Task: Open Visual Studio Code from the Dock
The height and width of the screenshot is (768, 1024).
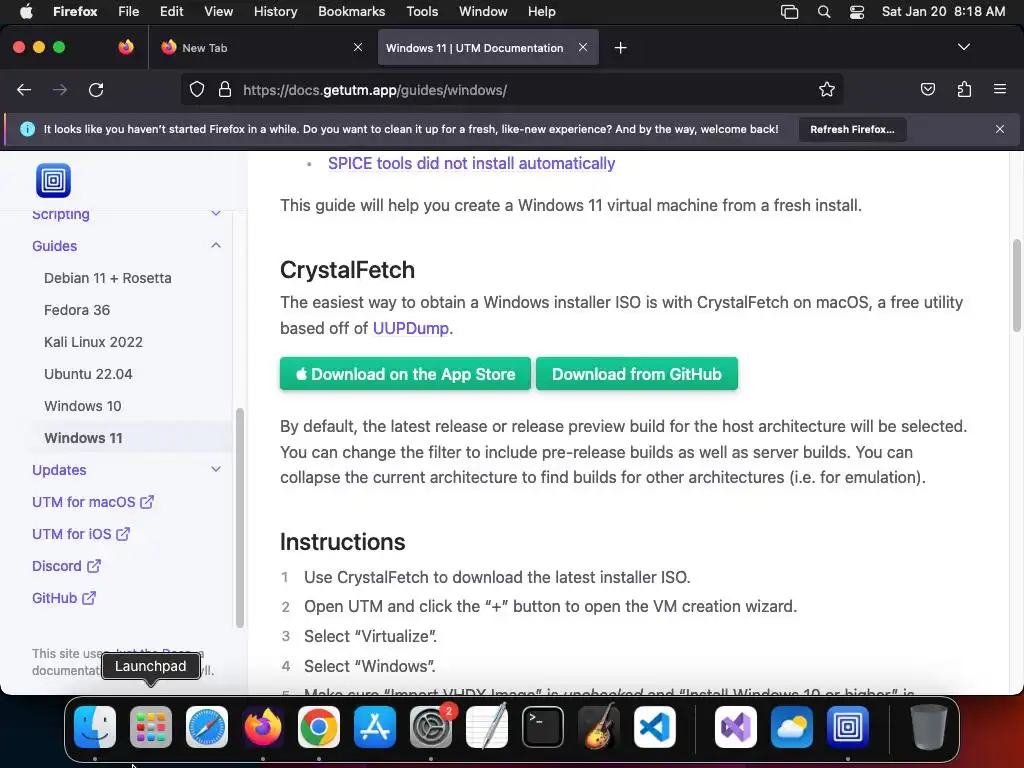Action: [x=655, y=726]
